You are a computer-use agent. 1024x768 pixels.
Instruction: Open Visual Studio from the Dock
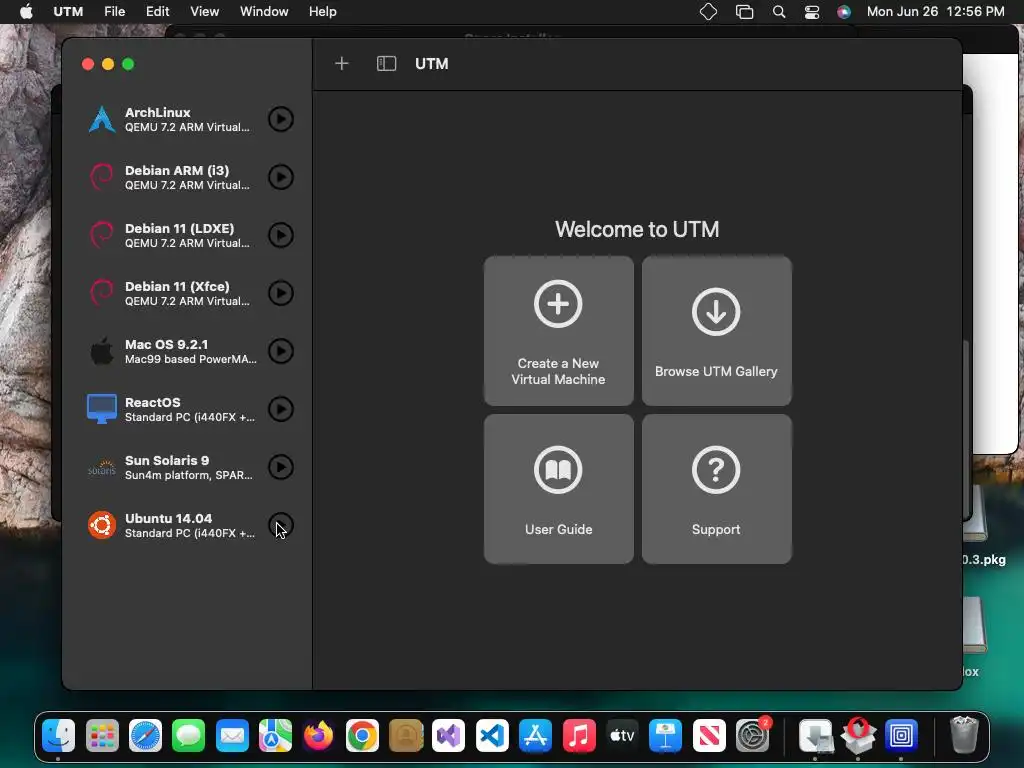449,736
